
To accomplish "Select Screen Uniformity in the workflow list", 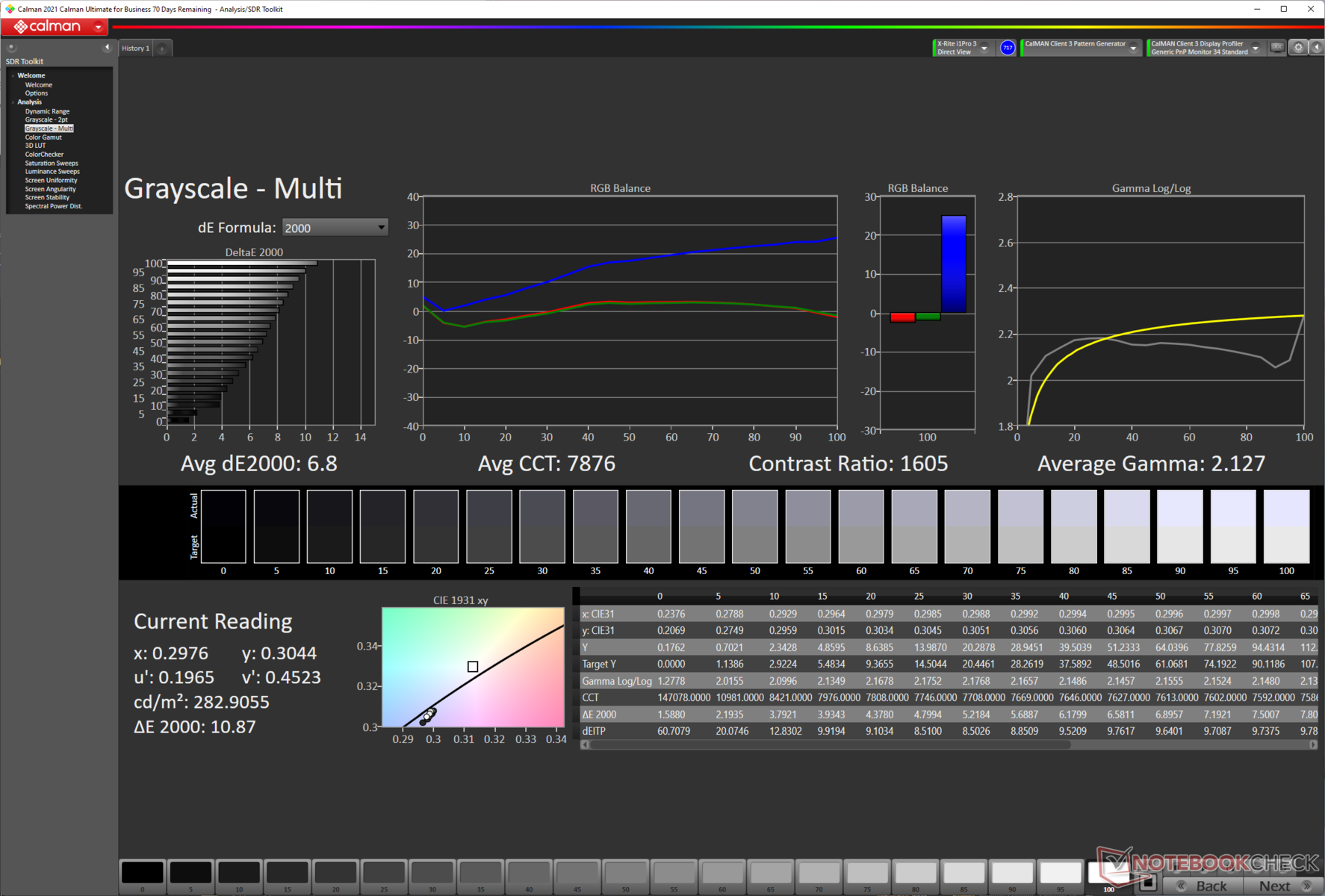I will [x=51, y=180].
